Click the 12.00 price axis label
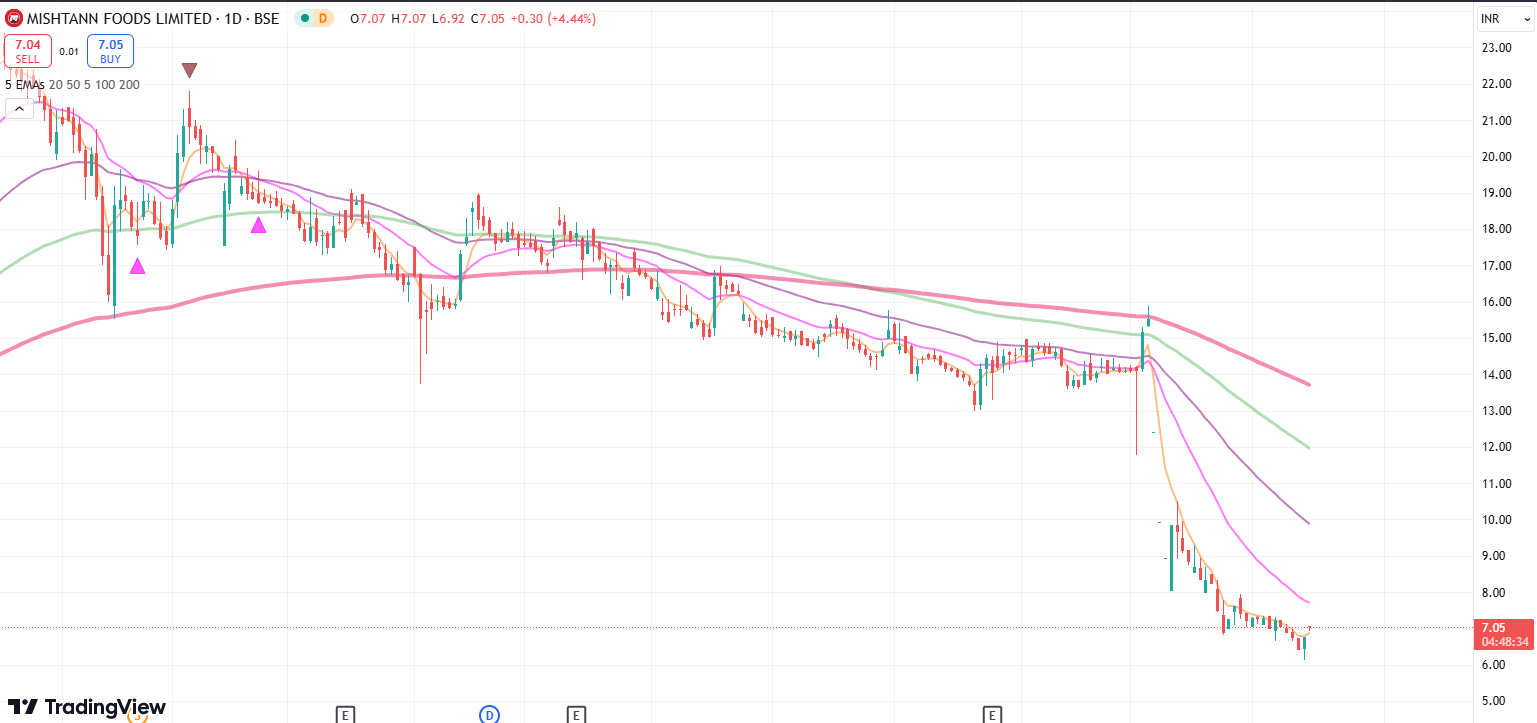This screenshot has height=723, width=1537. [1497, 447]
